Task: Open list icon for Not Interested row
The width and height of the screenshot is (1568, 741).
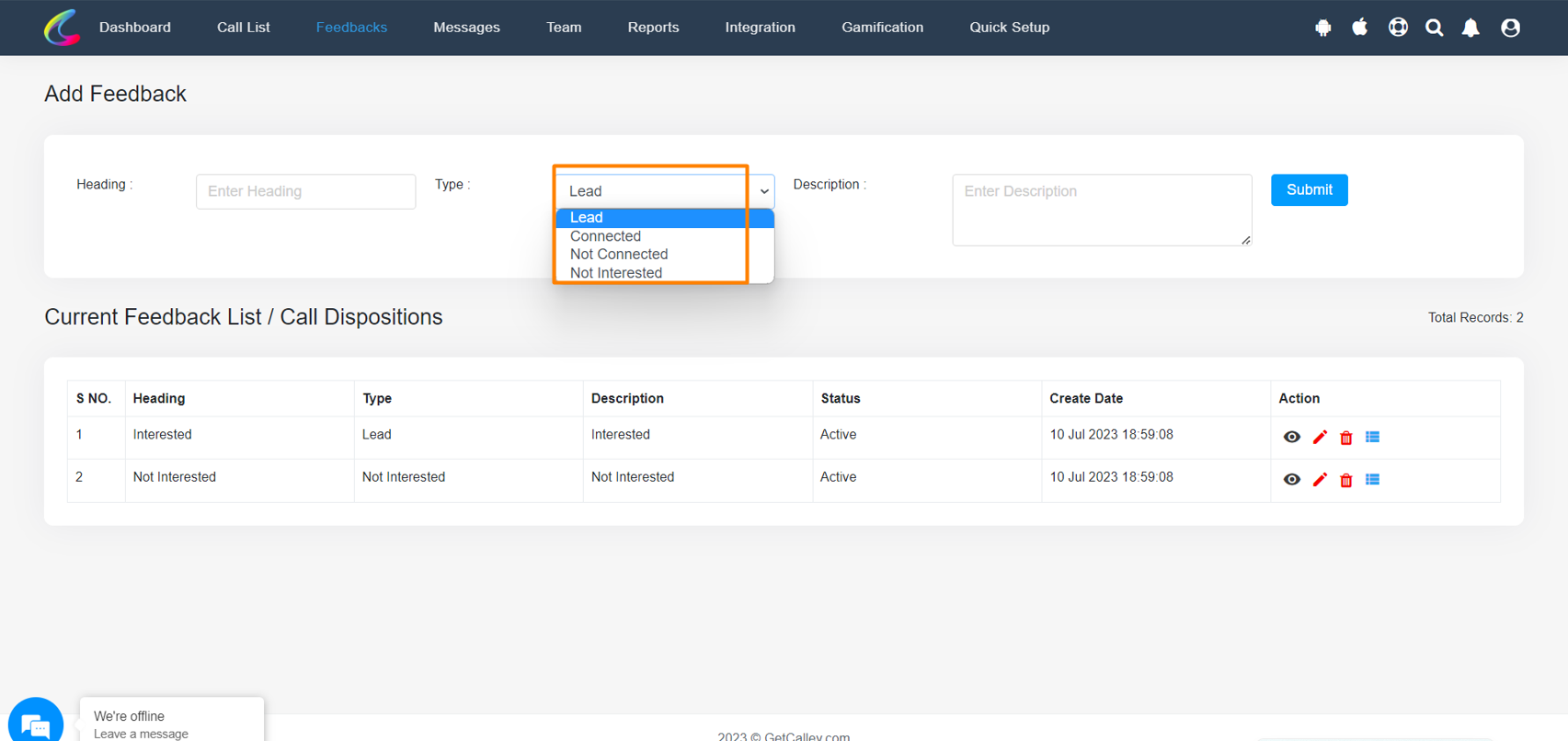Action: tap(1372, 480)
